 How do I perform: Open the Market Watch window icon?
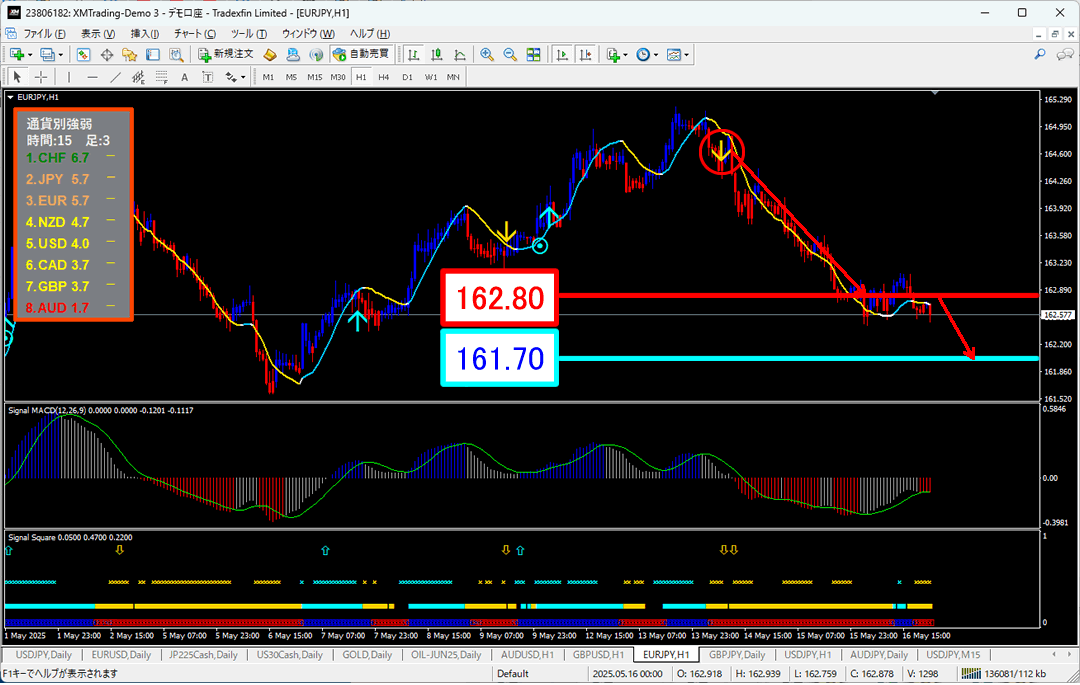click(83, 54)
